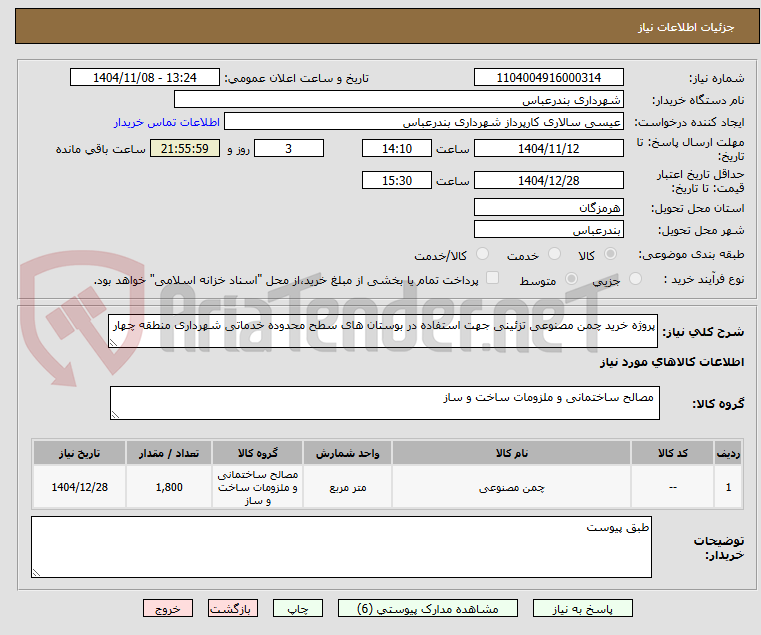Choose the متوسط purchase type radio
The image size is (761, 635).
coord(571,279)
